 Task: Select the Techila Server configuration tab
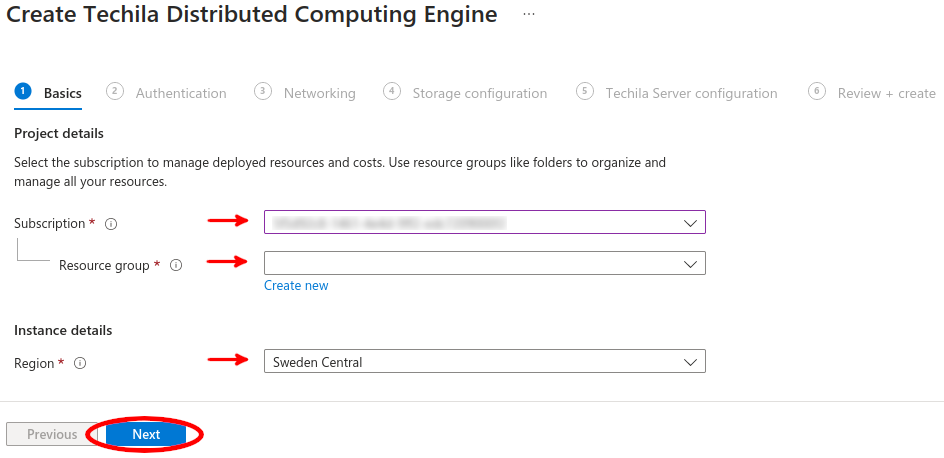[691, 93]
